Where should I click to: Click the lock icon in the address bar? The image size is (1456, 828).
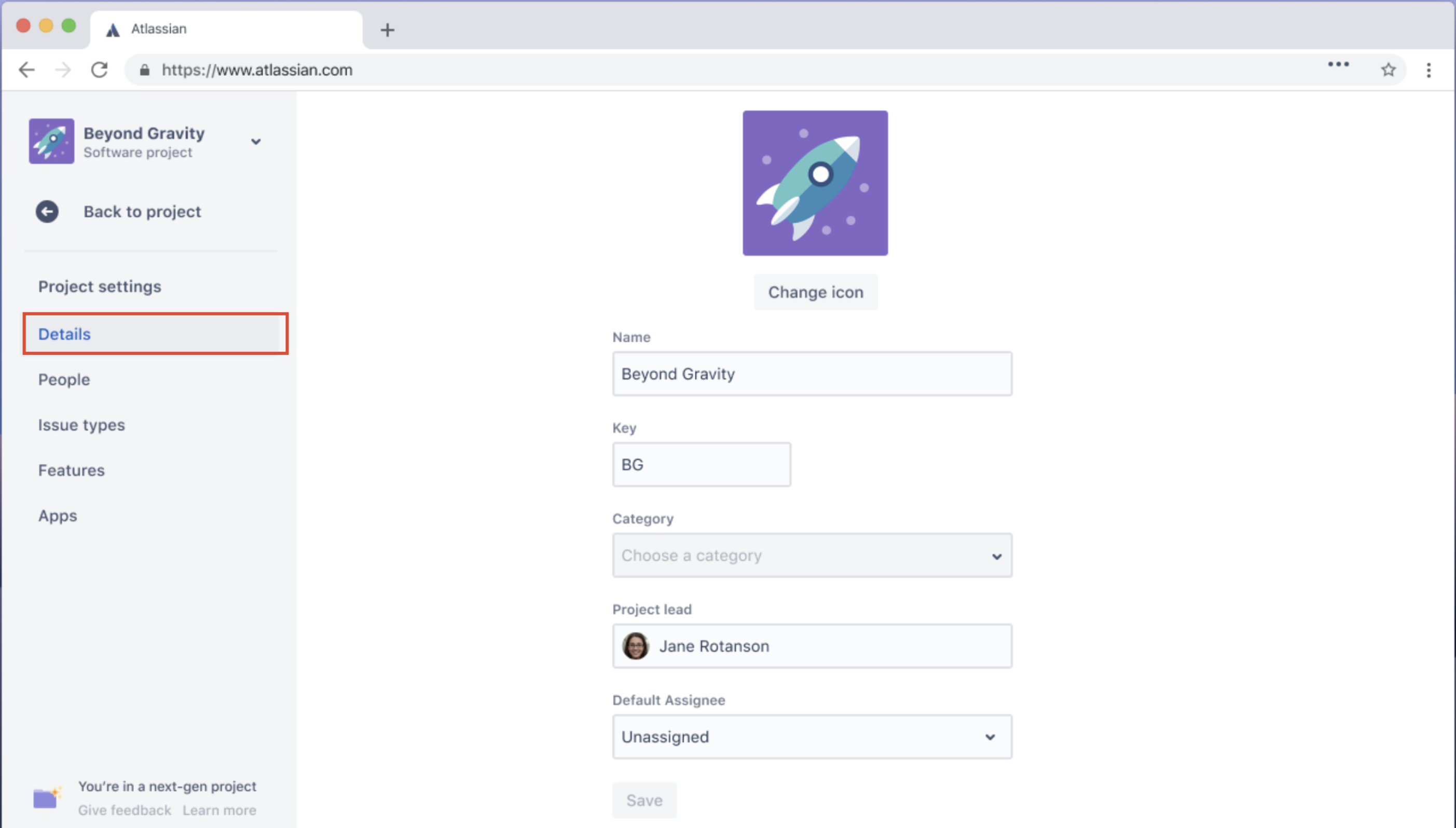(144, 70)
